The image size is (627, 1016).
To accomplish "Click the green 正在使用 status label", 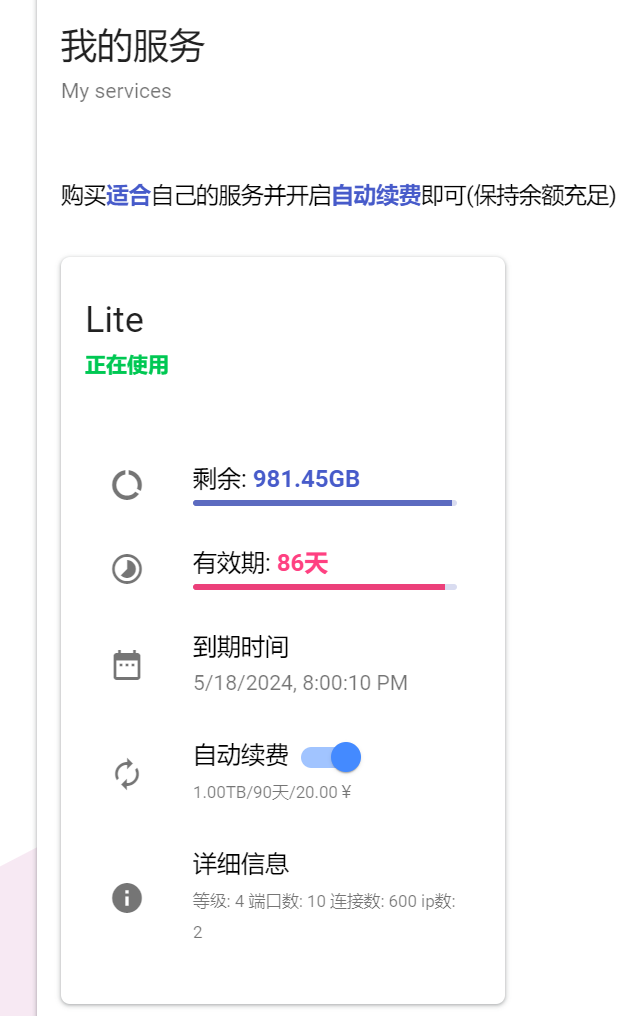I will (x=127, y=366).
